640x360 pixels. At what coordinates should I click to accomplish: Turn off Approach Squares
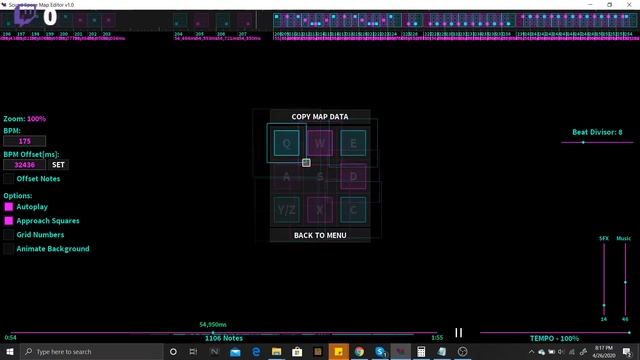pos(9,221)
